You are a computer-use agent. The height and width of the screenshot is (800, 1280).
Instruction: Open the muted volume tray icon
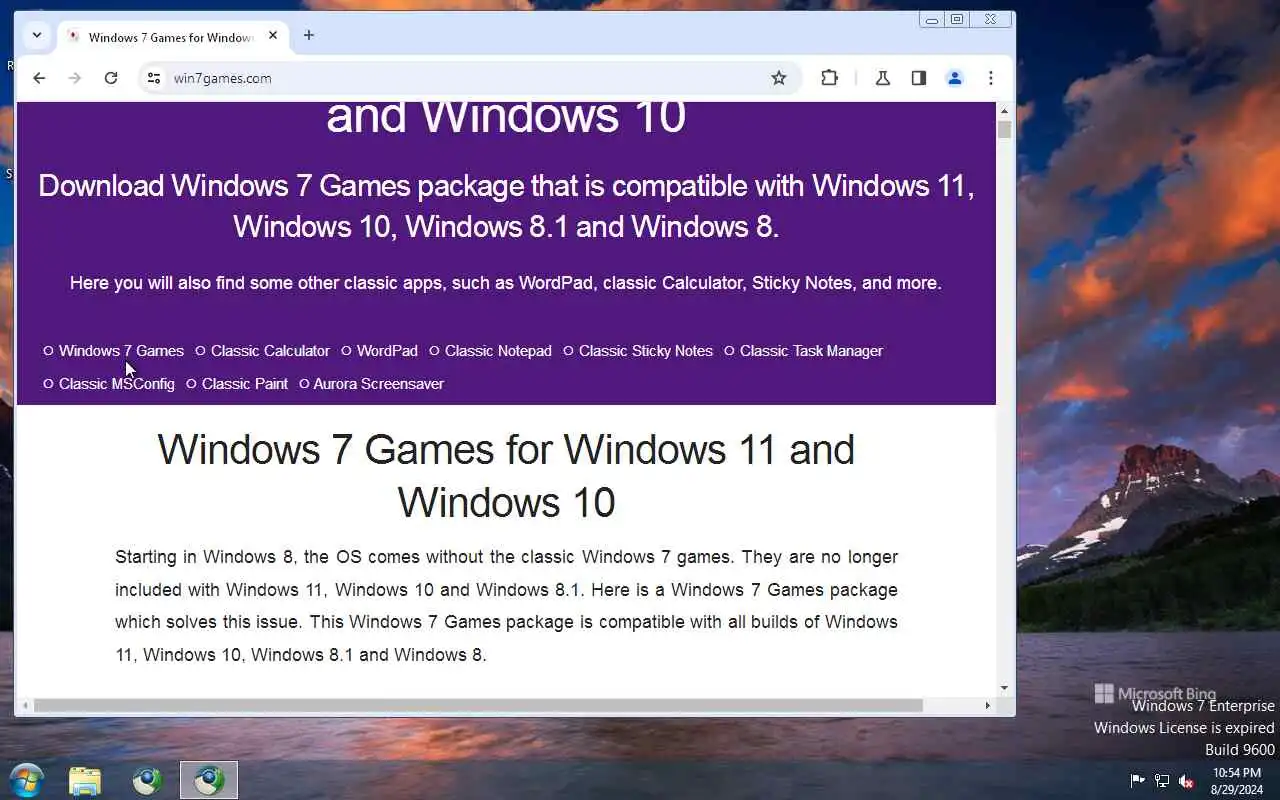tap(1187, 781)
